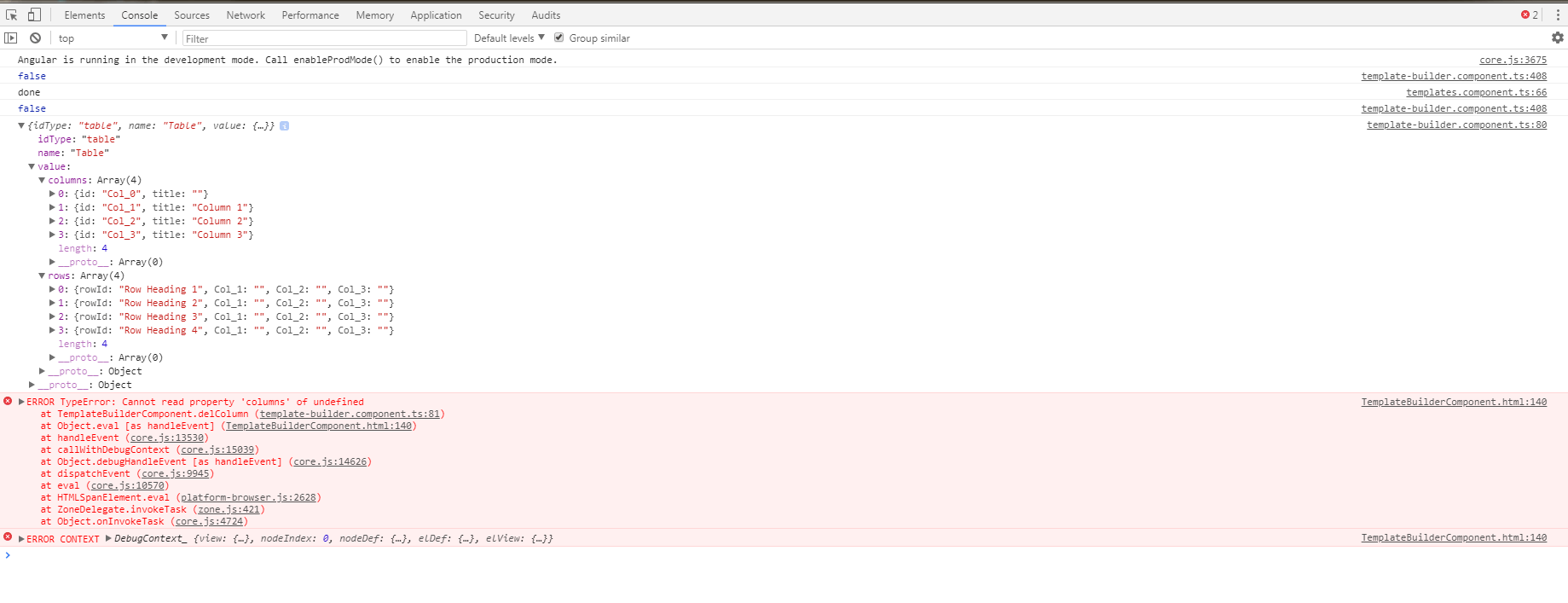Switch to the Console tab
Image resolution: width=1568 pixels, height=603 pixels.
click(x=139, y=14)
